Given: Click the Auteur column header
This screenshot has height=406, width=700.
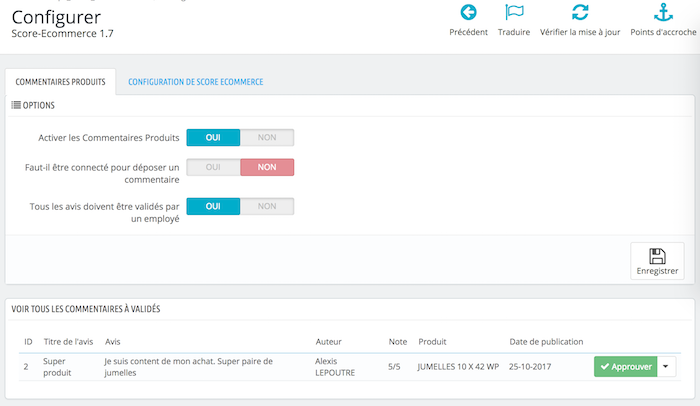Looking at the screenshot, I should point(329,342).
